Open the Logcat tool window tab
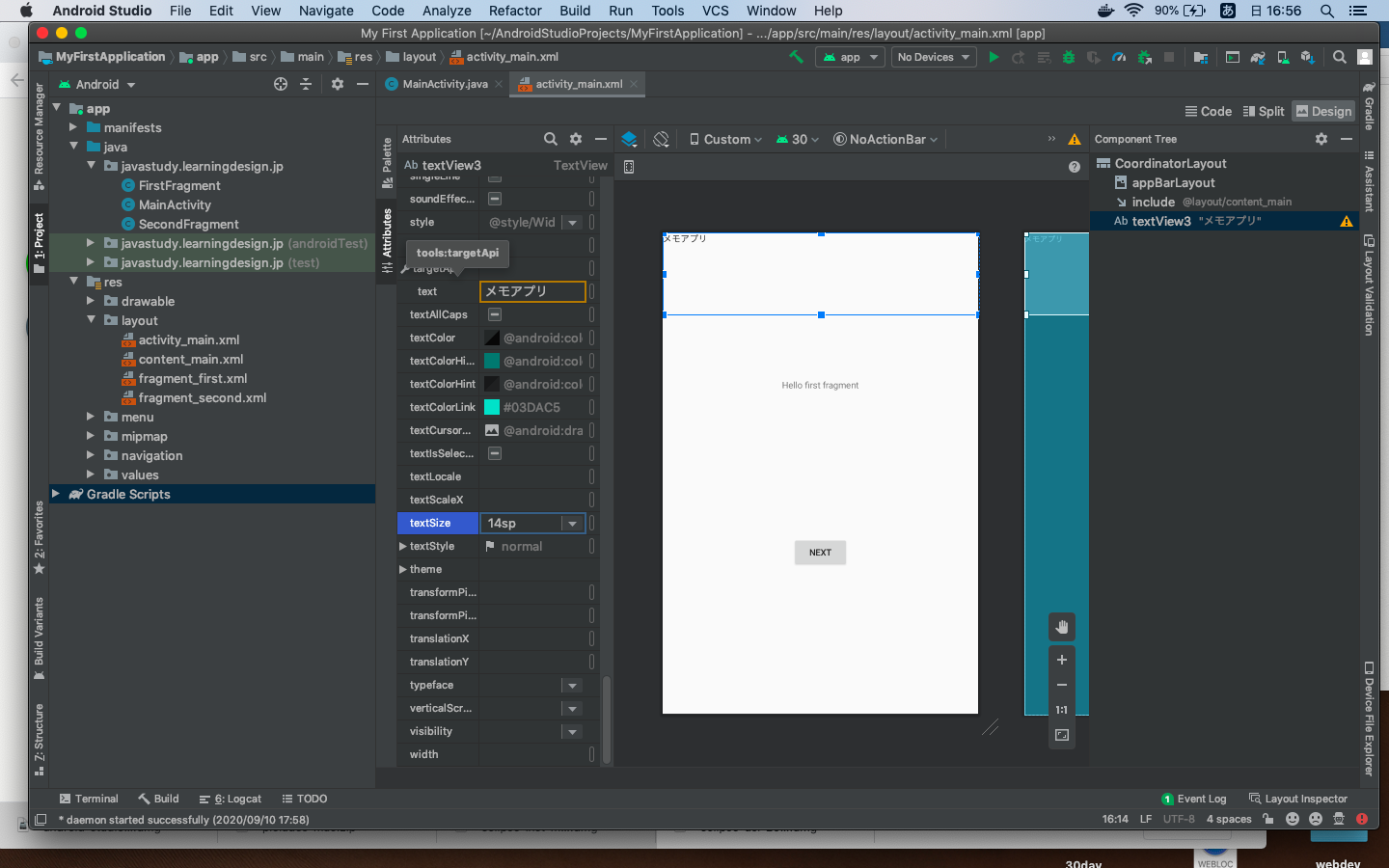Viewport: 1389px width, 868px height. coord(231,799)
